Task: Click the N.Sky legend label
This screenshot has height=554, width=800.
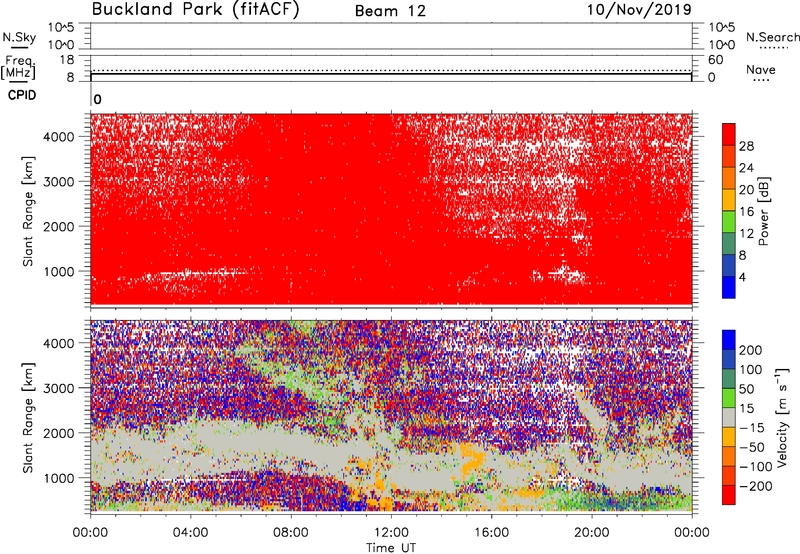Action: (x=19, y=37)
